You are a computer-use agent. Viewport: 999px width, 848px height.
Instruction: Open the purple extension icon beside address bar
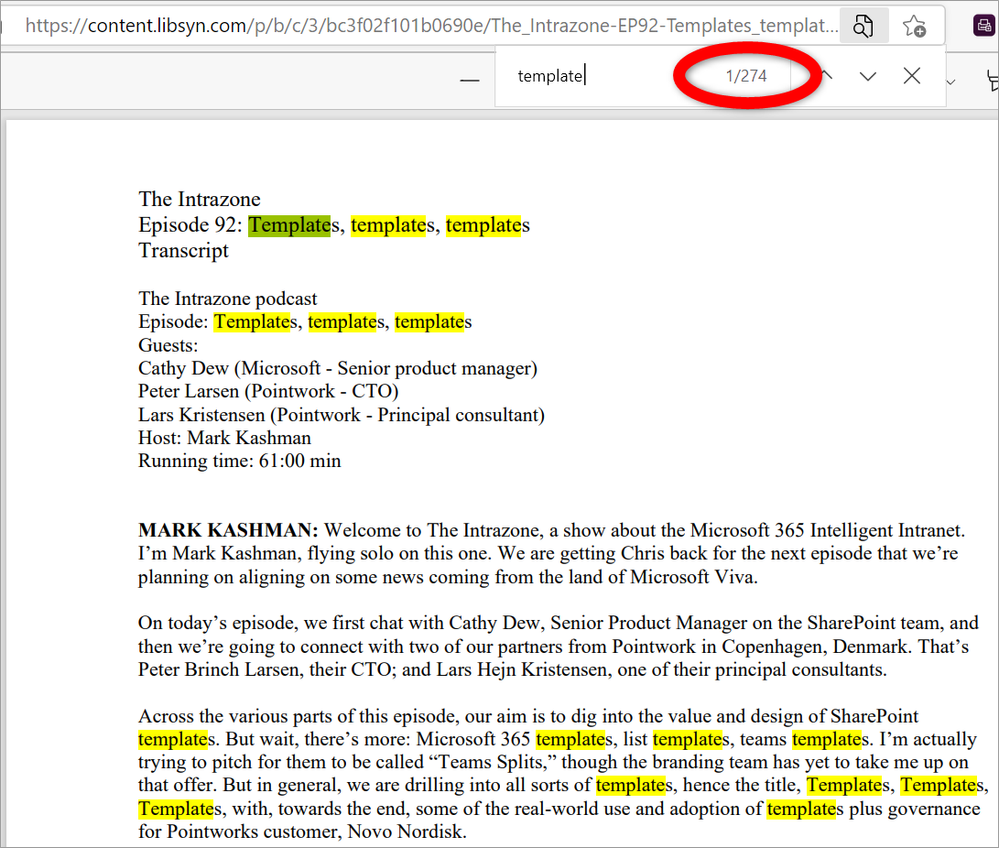click(x=984, y=26)
